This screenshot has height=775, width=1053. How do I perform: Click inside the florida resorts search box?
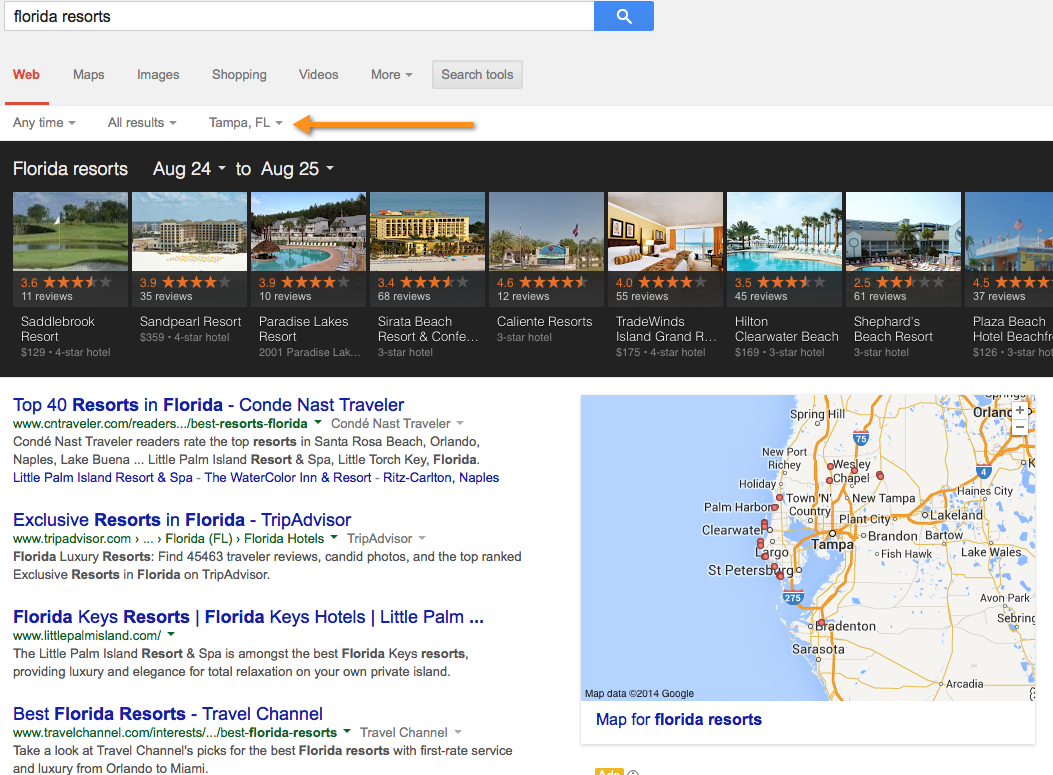[x=299, y=16]
